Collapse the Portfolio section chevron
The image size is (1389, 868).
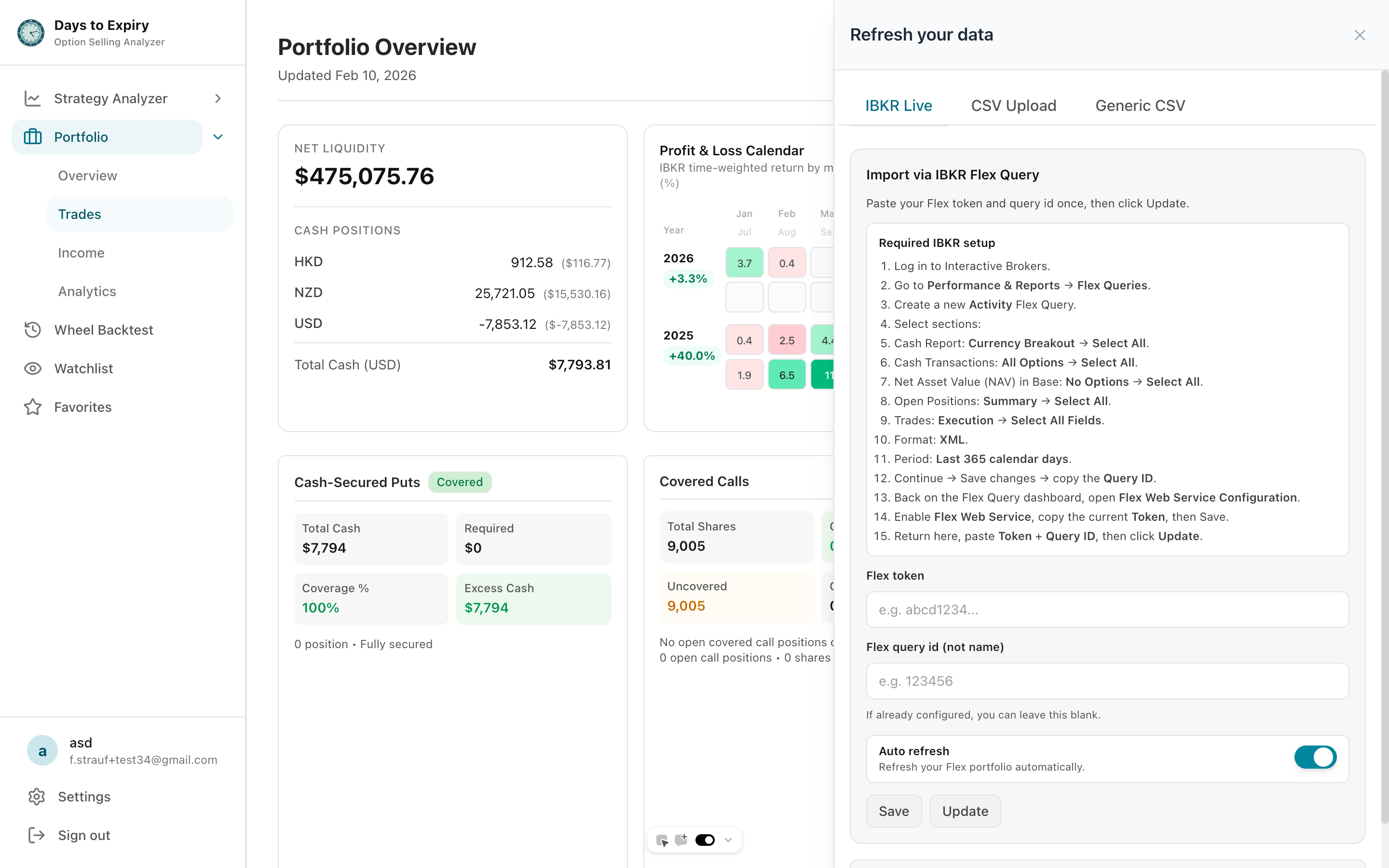[x=217, y=136]
